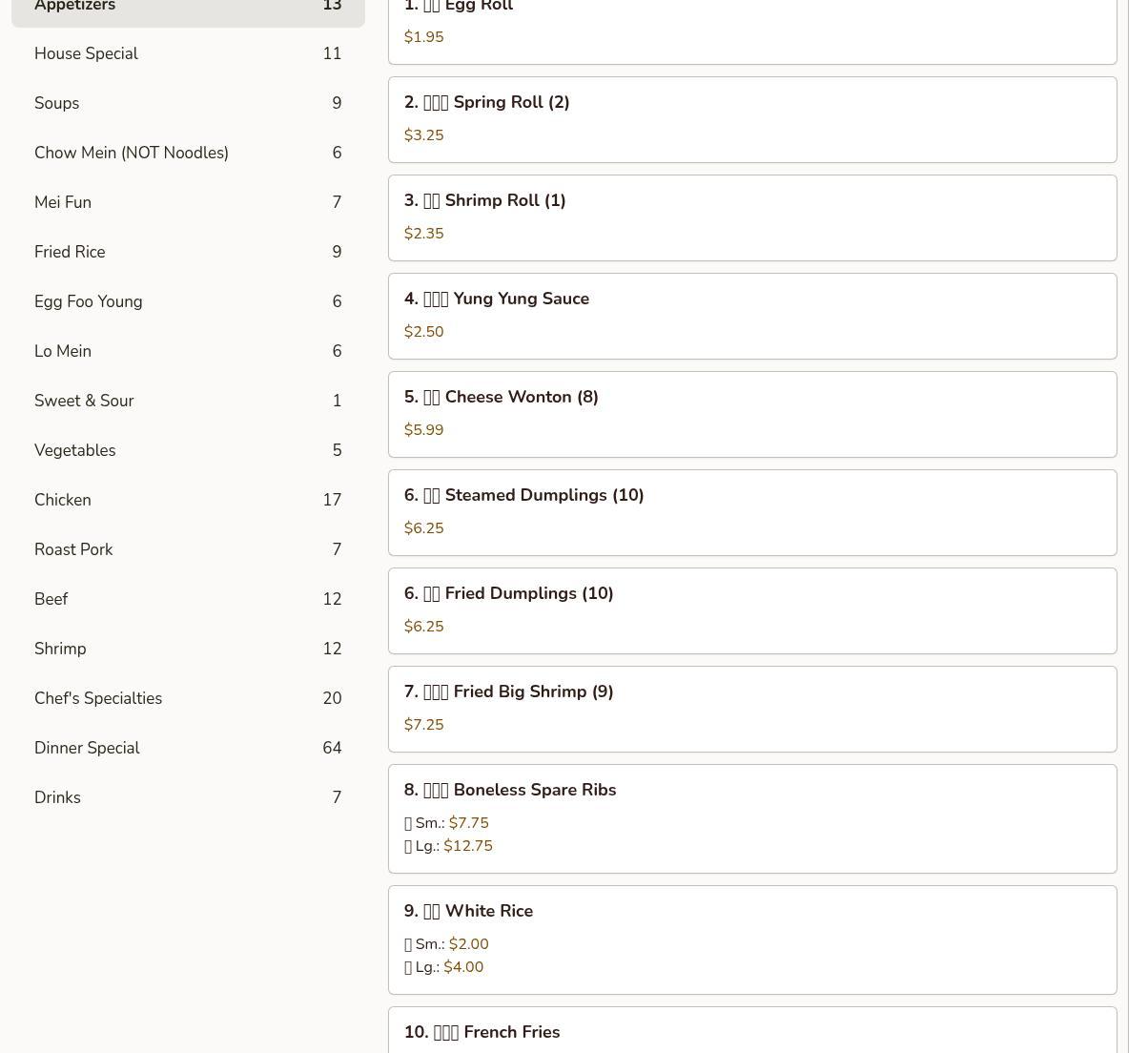This screenshot has height=1053, width=1148.
Task: Open the House Special category
Action: coord(188,53)
